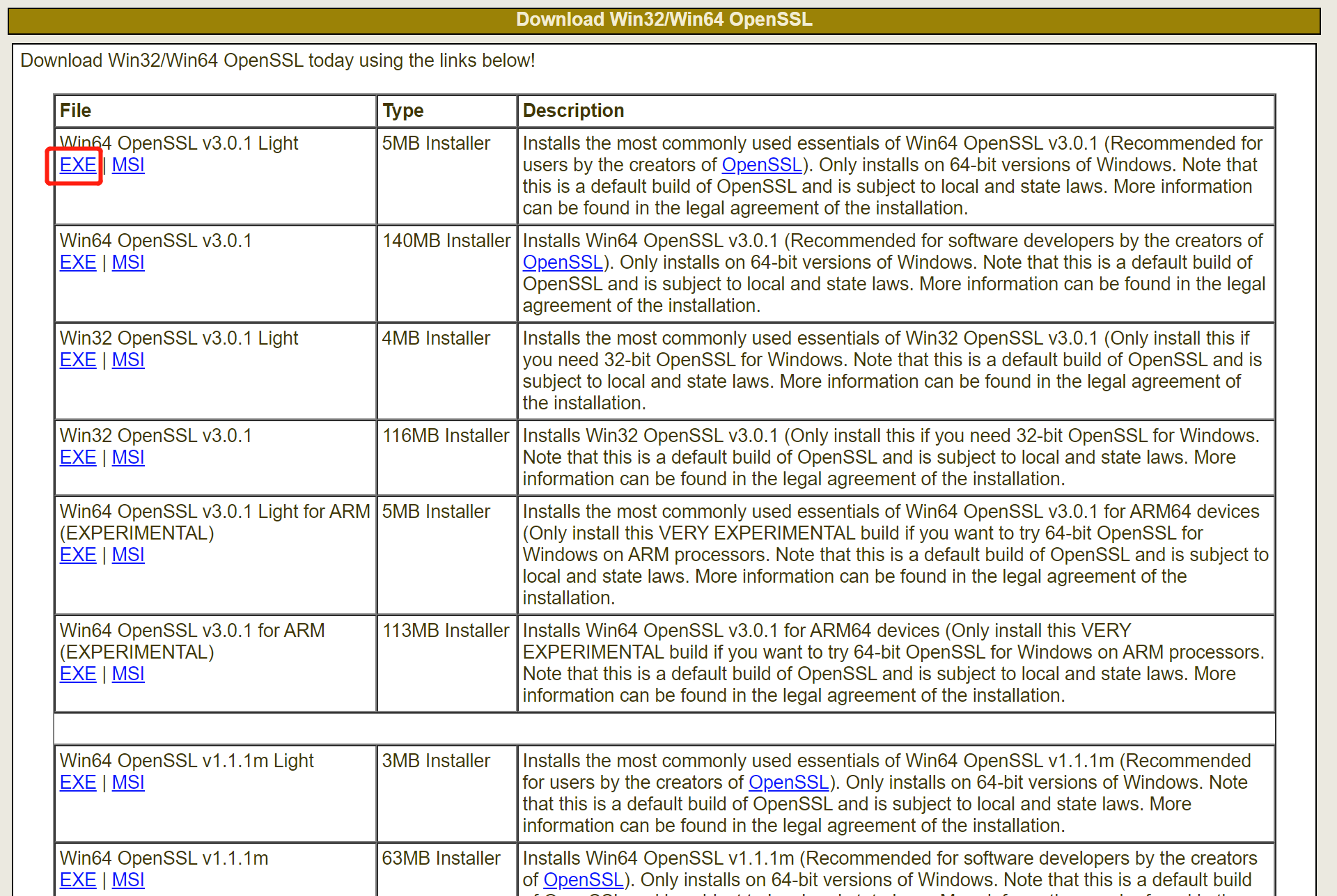The height and width of the screenshot is (896, 1337).
Task: Open OpenSSL link in 140MB installer description
Action: [x=563, y=262]
